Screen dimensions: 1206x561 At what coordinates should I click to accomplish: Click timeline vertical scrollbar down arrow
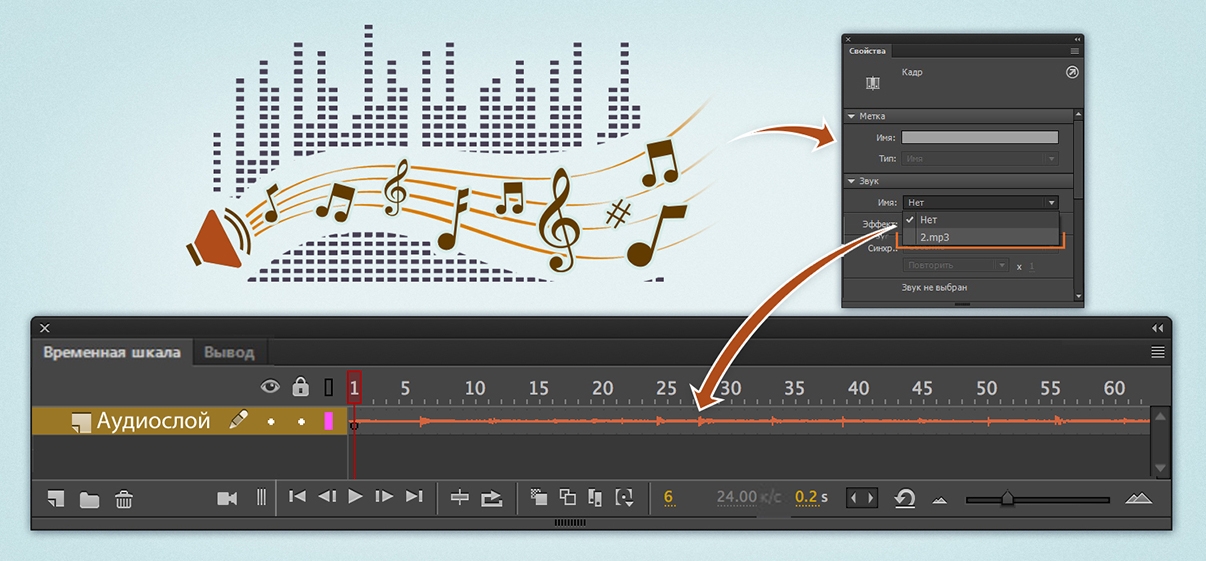pyautogui.click(x=1160, y=467)
